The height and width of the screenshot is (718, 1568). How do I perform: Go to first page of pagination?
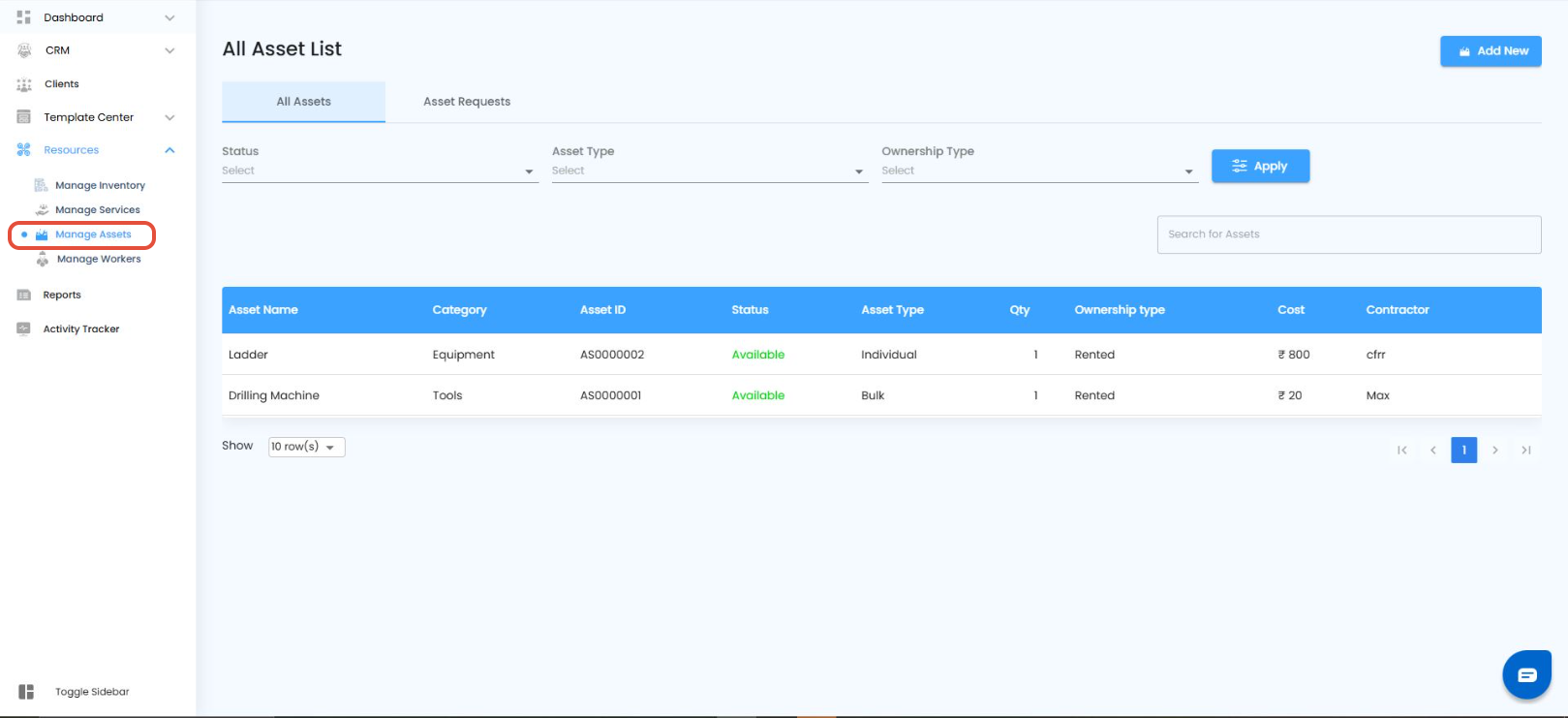(x=1402, y=450)
